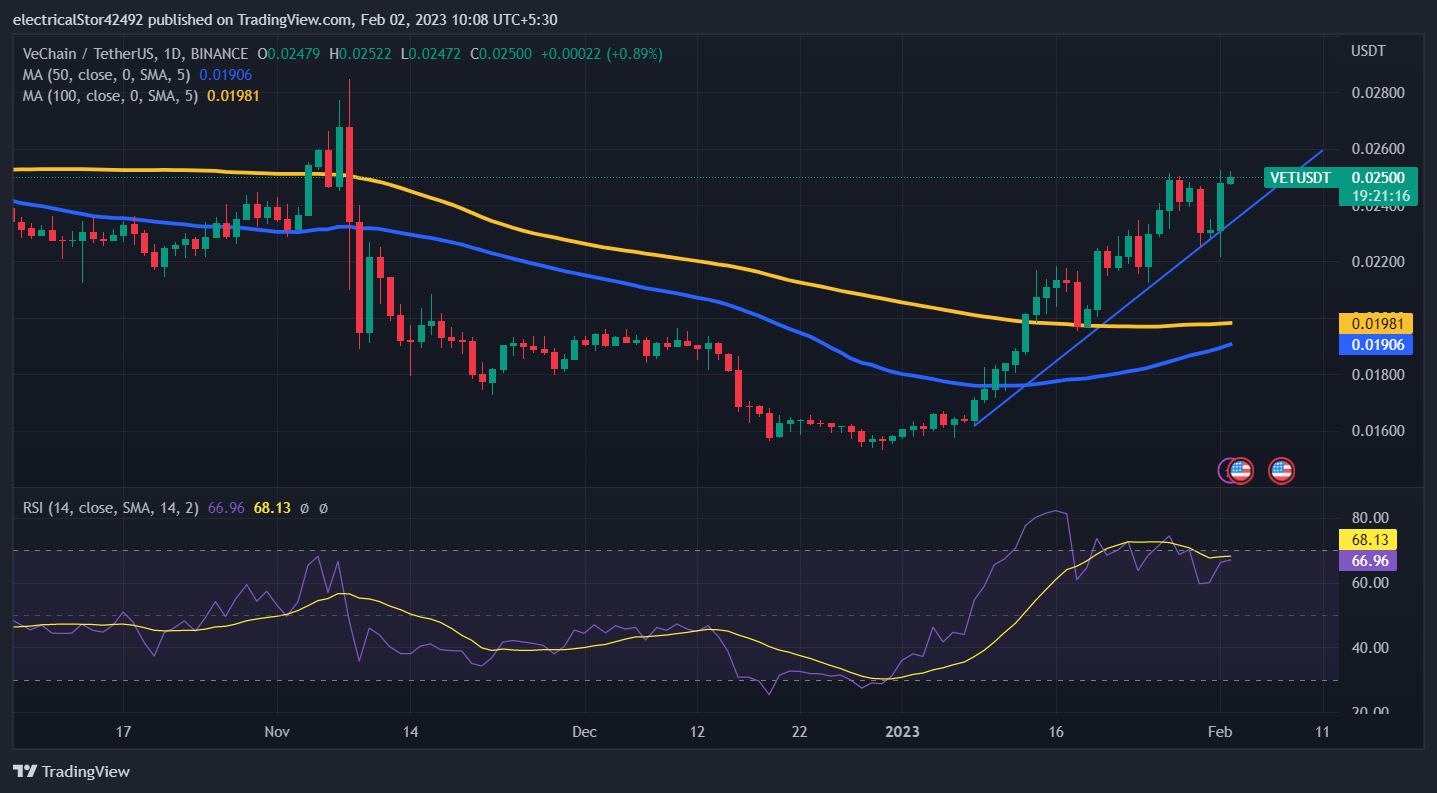1437x793 pixels.
Task: Open the US flag event overlapping the purple circle
Action: [1241, 470]
